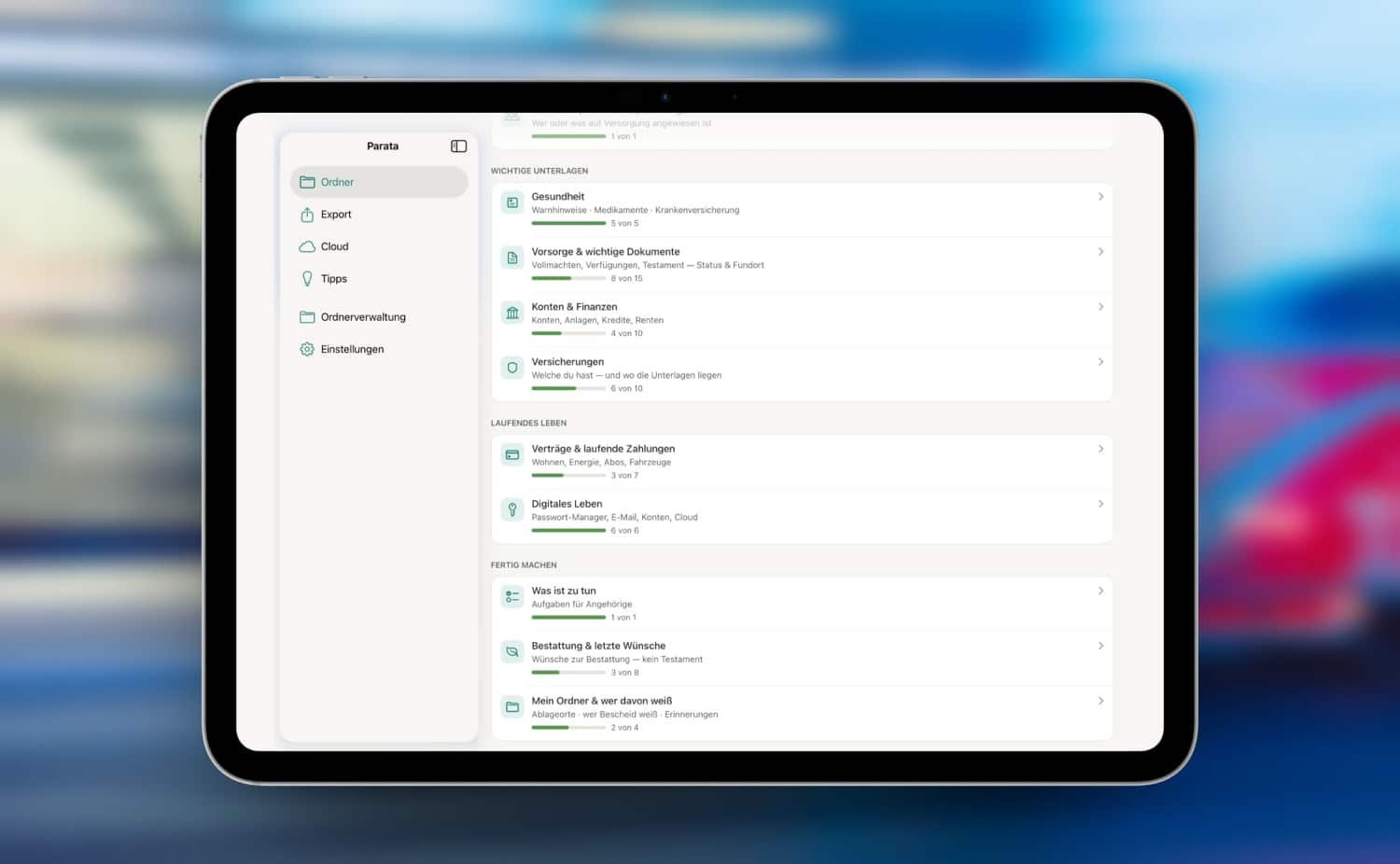Click the Ordner folder icon in sidebar
This screenshot has width=1400, height=864.
pyautogui.click(x=307, y=182)
